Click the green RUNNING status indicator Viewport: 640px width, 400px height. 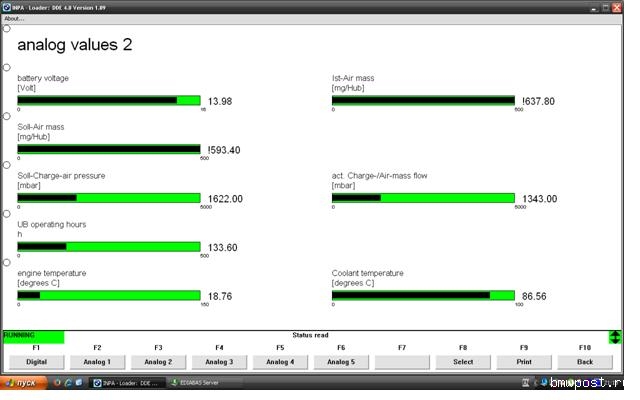32,336
